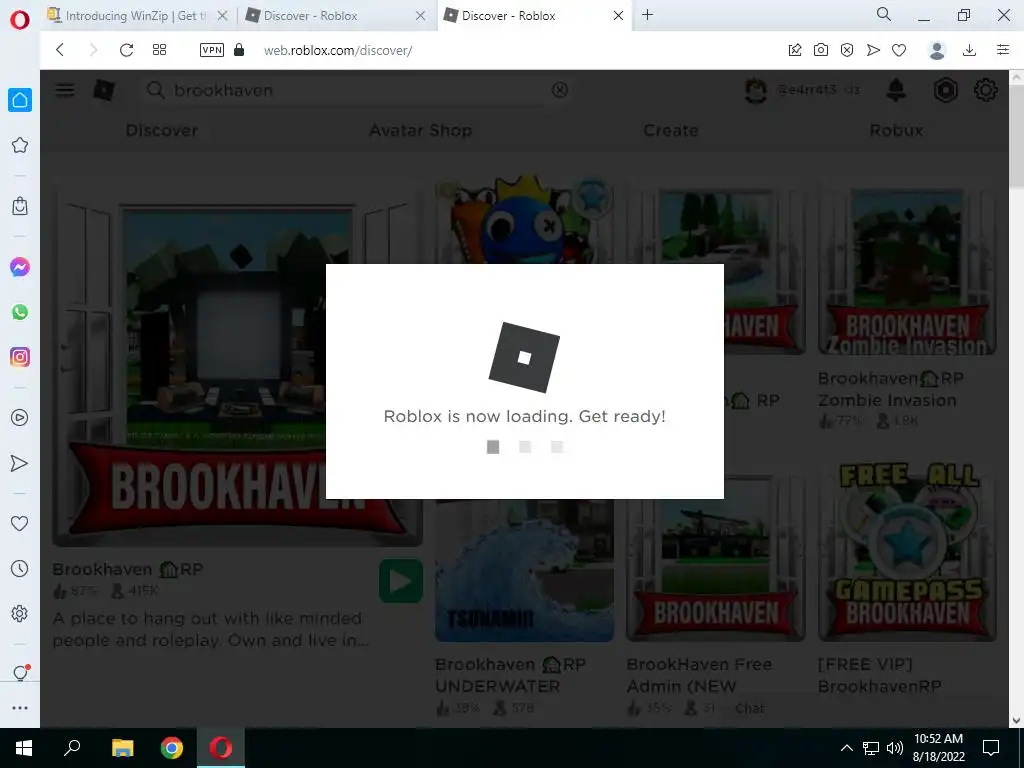Open the Windows Start menu
Image resolution: width=1024 pixels, height=768 pixels.
[x=24, y=748]
